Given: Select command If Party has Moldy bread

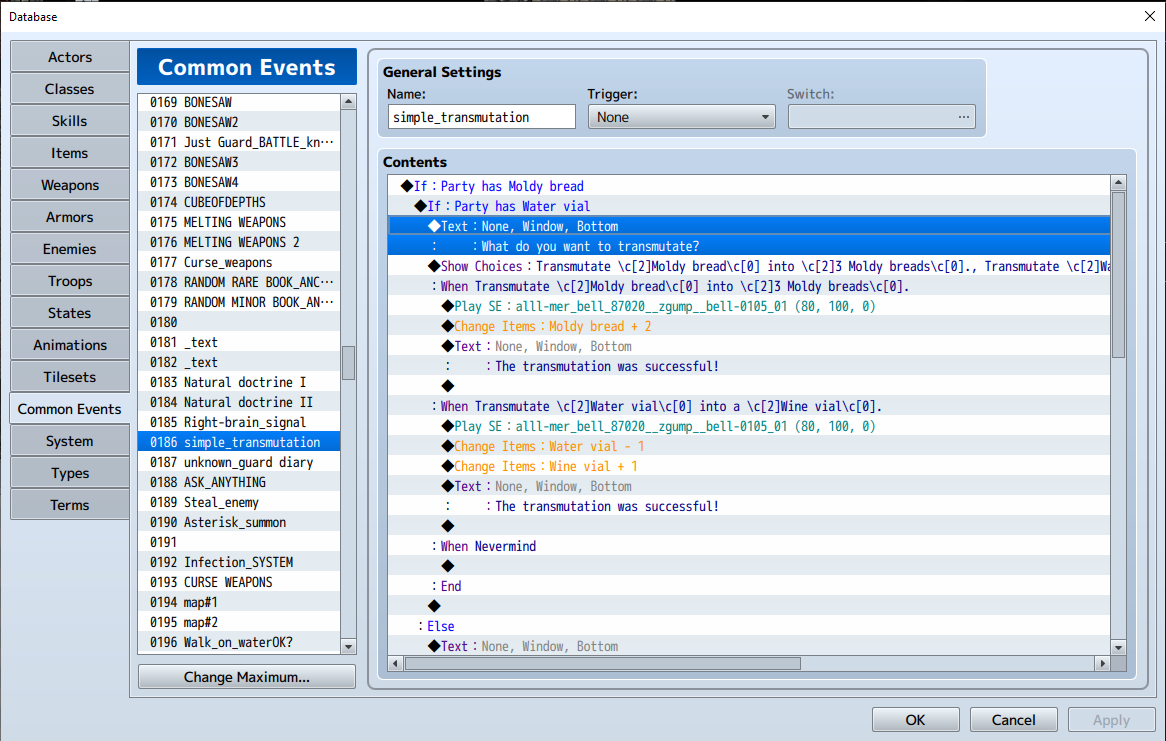Looking at the screenshot, I should tap(749, 186).
